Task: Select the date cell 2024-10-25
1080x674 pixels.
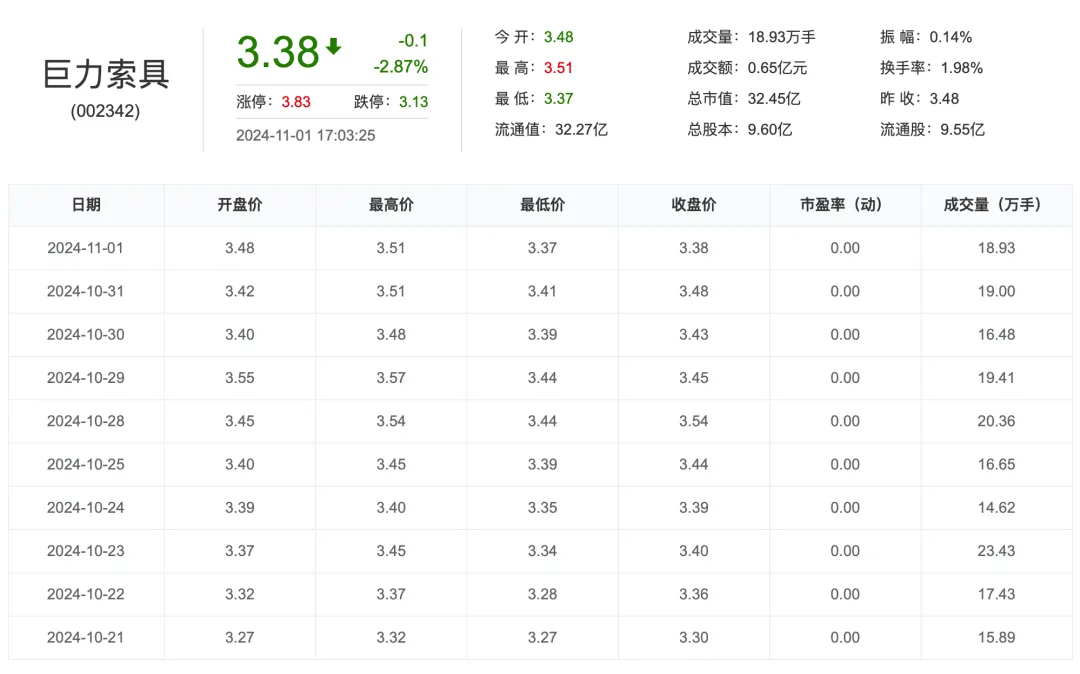Action: (85, 465)
